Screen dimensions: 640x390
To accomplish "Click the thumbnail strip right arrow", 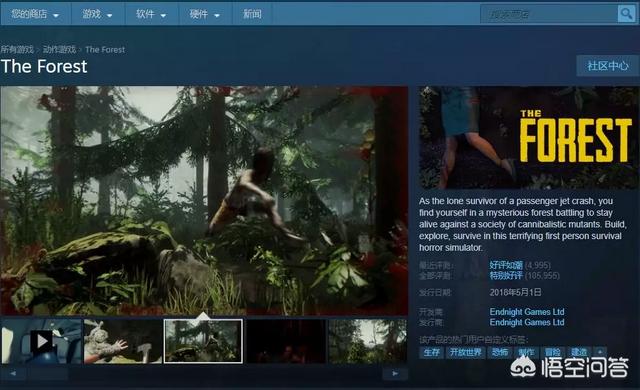I will pos(395,373).
